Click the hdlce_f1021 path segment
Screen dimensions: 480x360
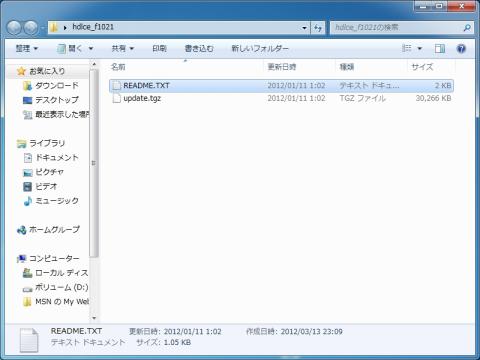[93, 27]
